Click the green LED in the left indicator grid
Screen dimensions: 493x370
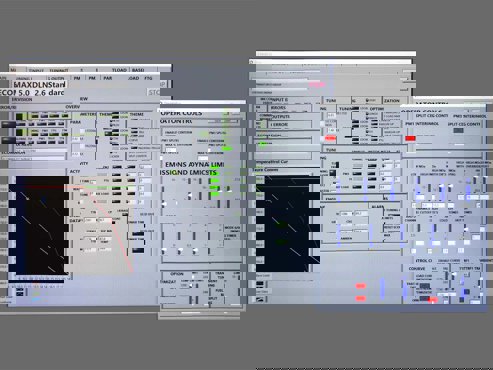(x=20, y=116)
